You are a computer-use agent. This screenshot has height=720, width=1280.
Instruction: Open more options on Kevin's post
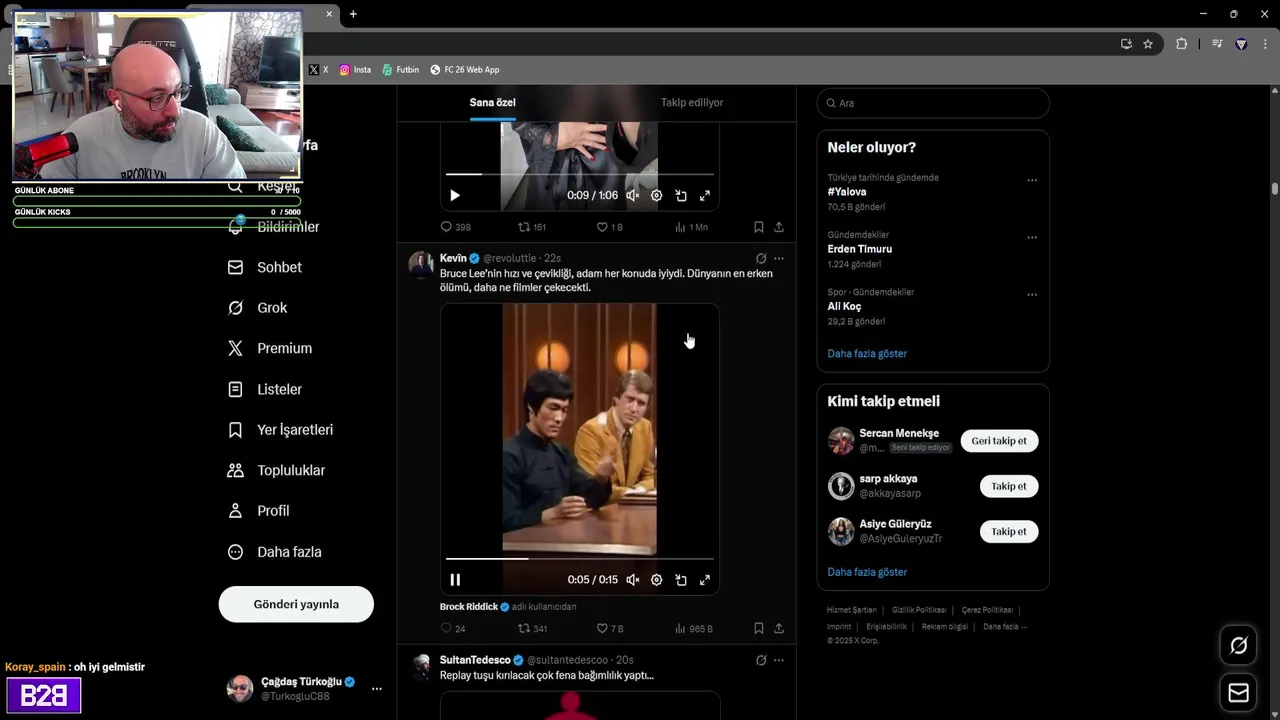779,258
